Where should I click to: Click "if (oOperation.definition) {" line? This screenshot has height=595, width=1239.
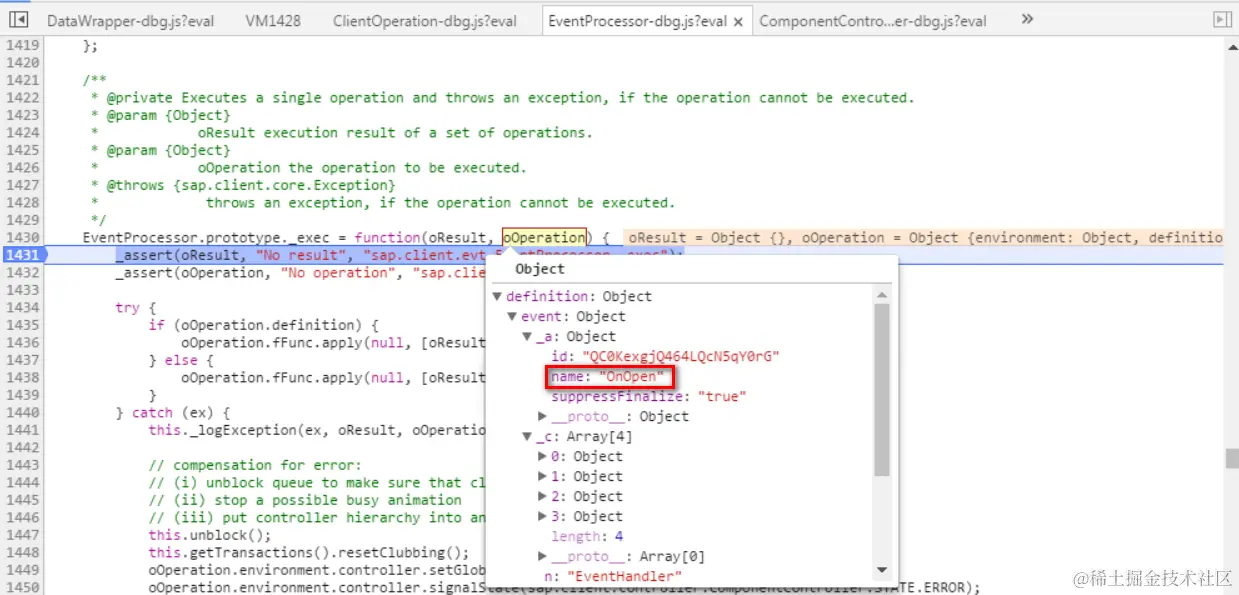pyautogui.click(x=263, y=325)
